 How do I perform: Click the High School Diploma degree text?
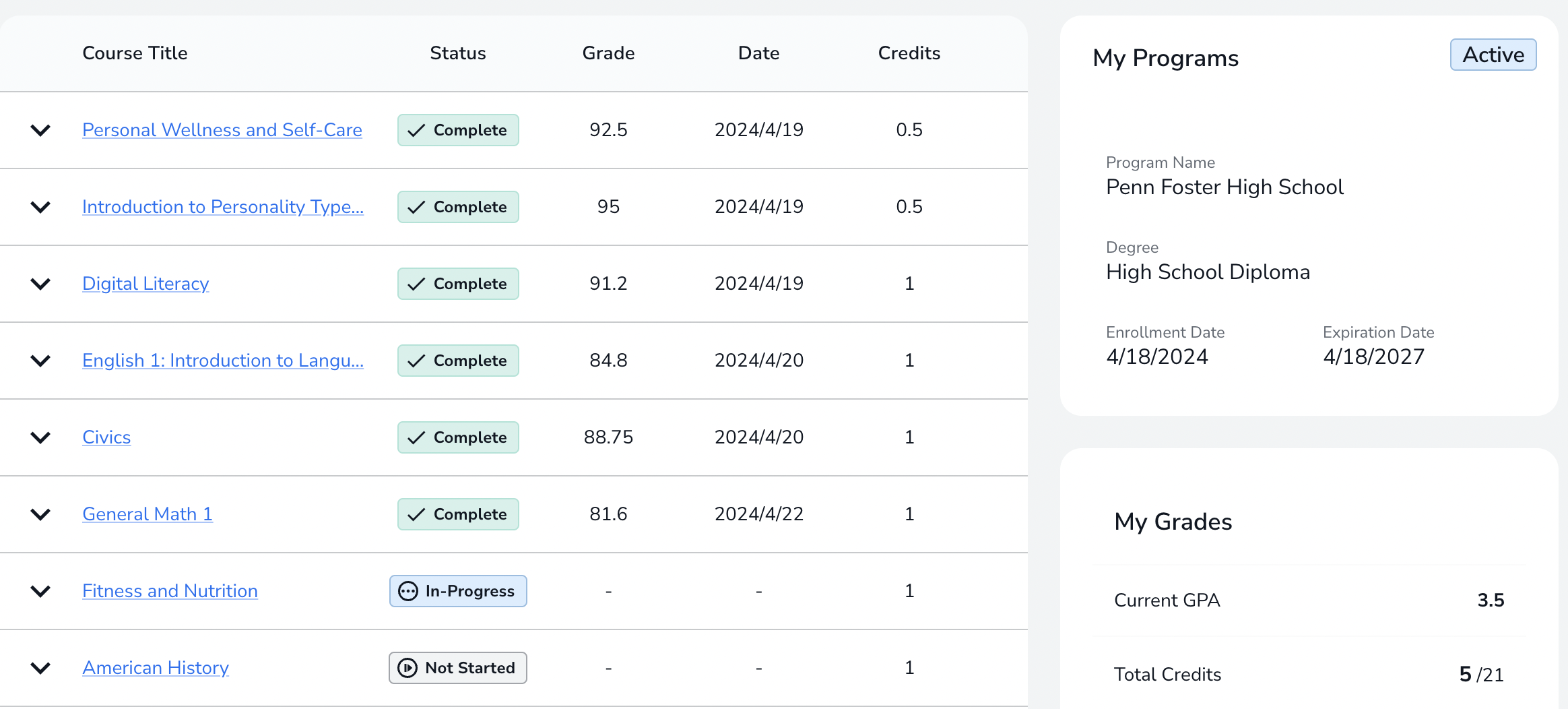click(x=1208, y=272)
